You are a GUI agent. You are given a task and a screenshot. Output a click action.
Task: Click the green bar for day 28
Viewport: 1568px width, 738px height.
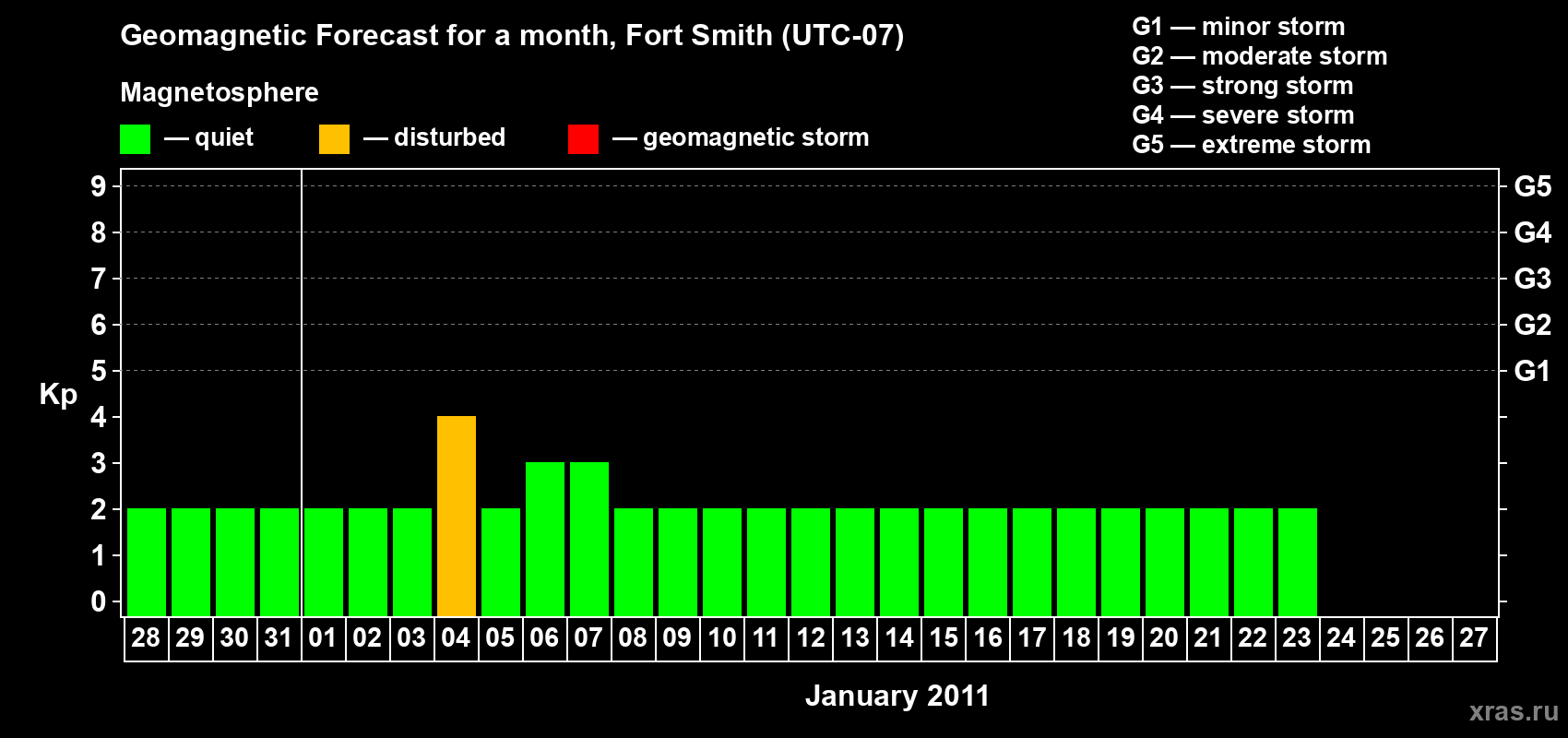[147, 562]
